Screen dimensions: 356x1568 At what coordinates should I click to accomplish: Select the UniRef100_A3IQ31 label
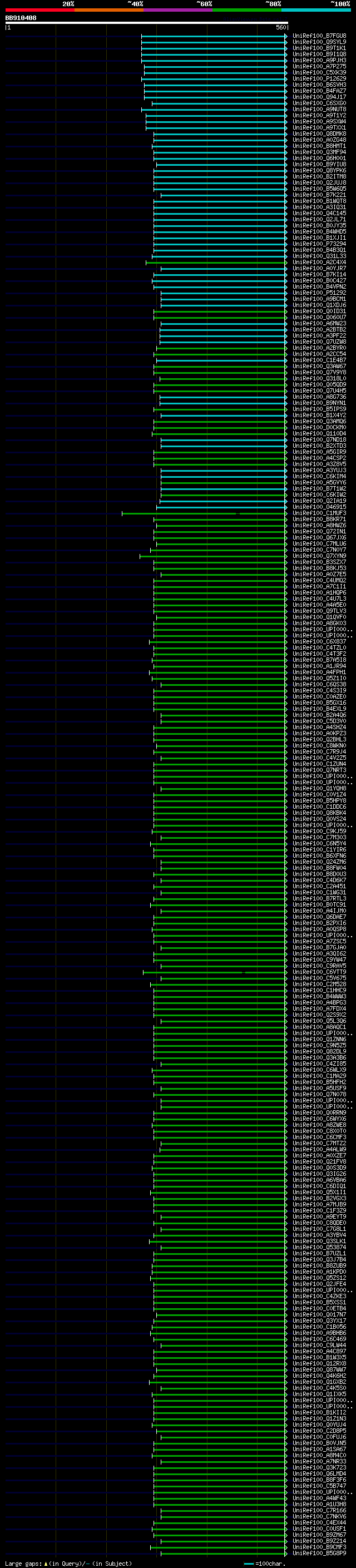(x=319, y=207)
